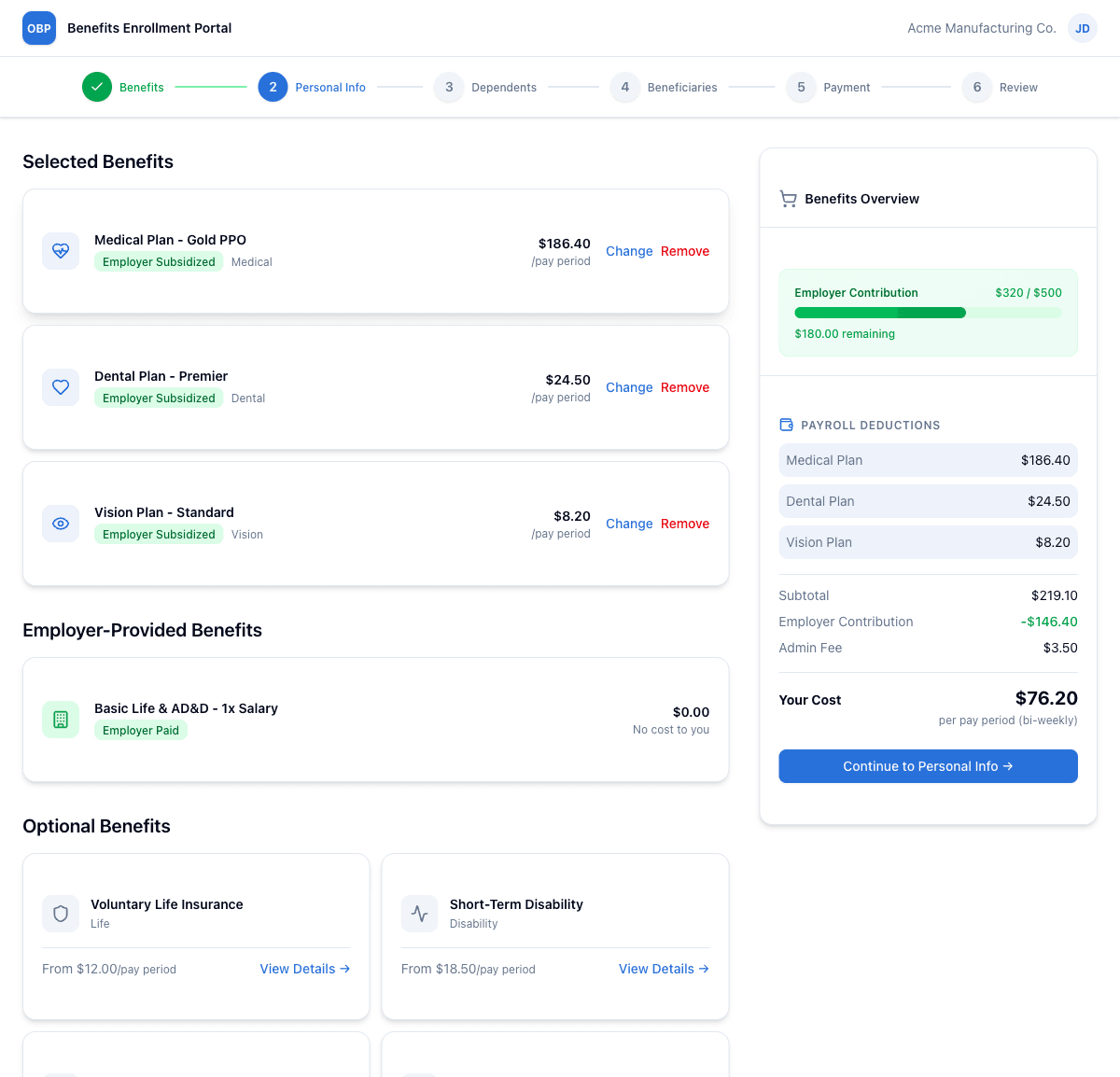
Task: Go to completed Benefits step
Action: (x=97, y=87)
